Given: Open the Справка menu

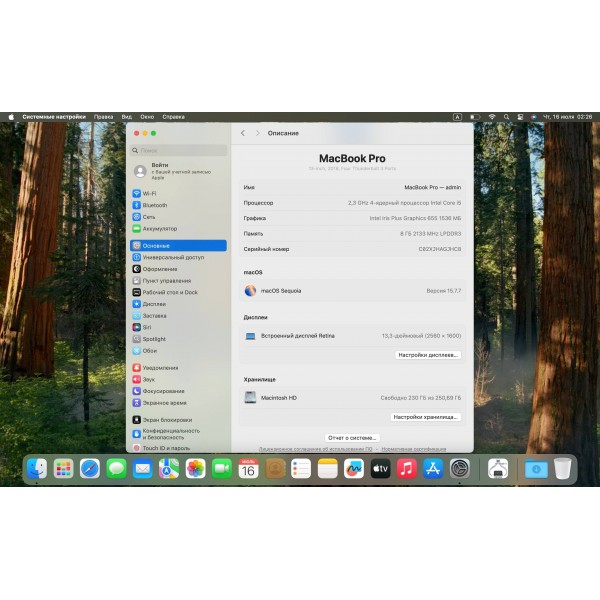Looking at the screenshot, I should [173, 117].
